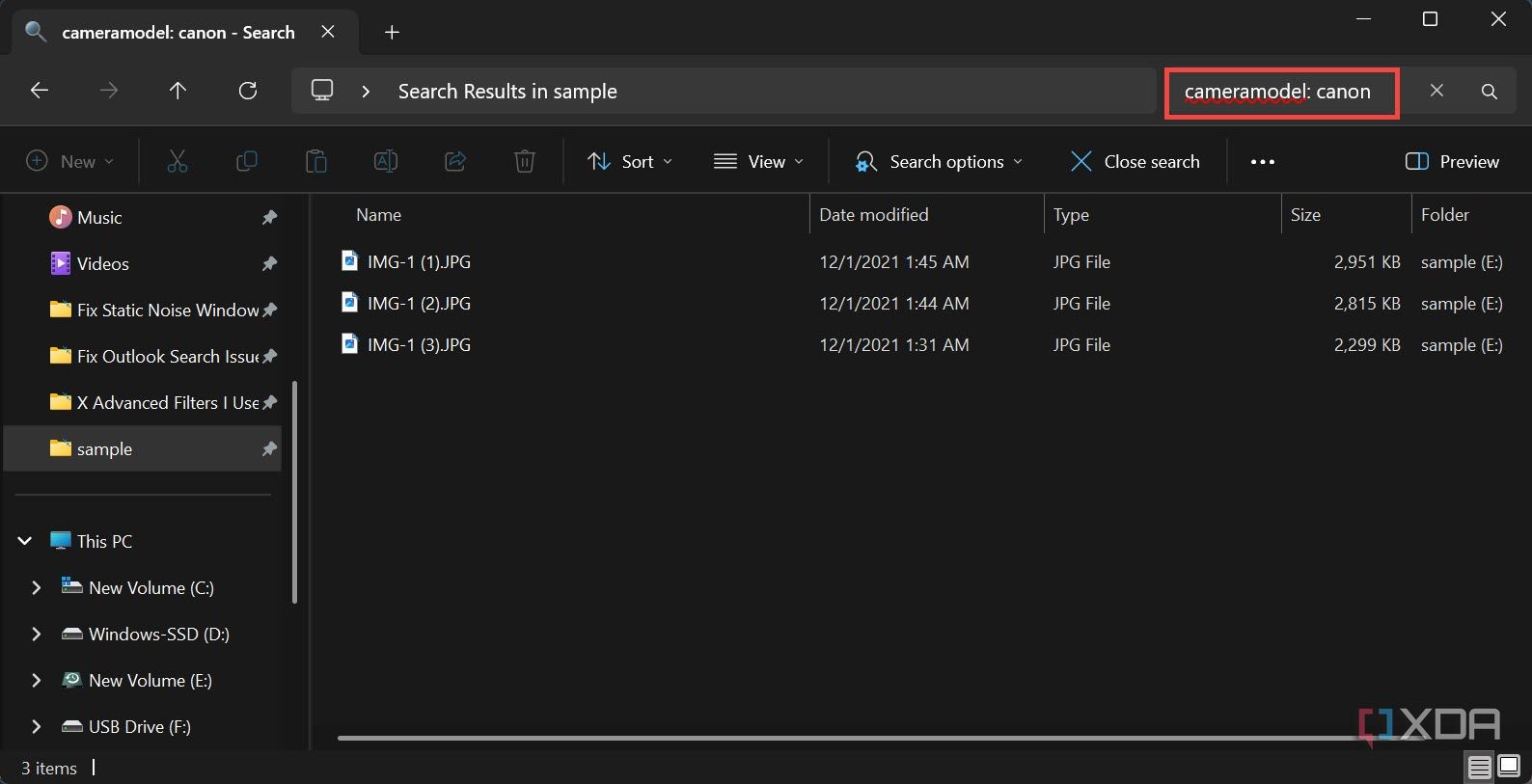Expand New Volume (C:) in sidebar

pos(36,587)
